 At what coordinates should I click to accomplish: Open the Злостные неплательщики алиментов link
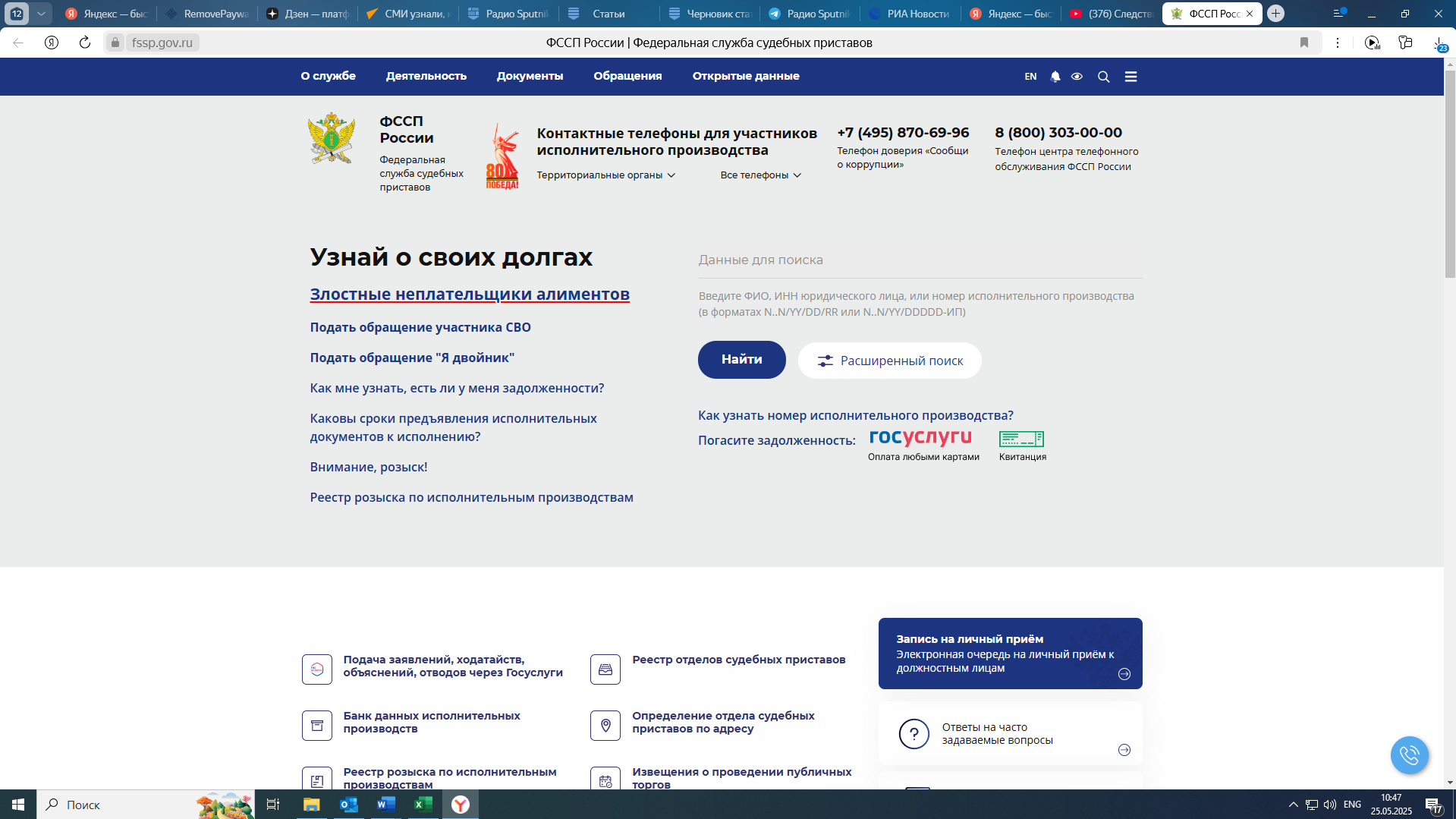click(469, 295)
